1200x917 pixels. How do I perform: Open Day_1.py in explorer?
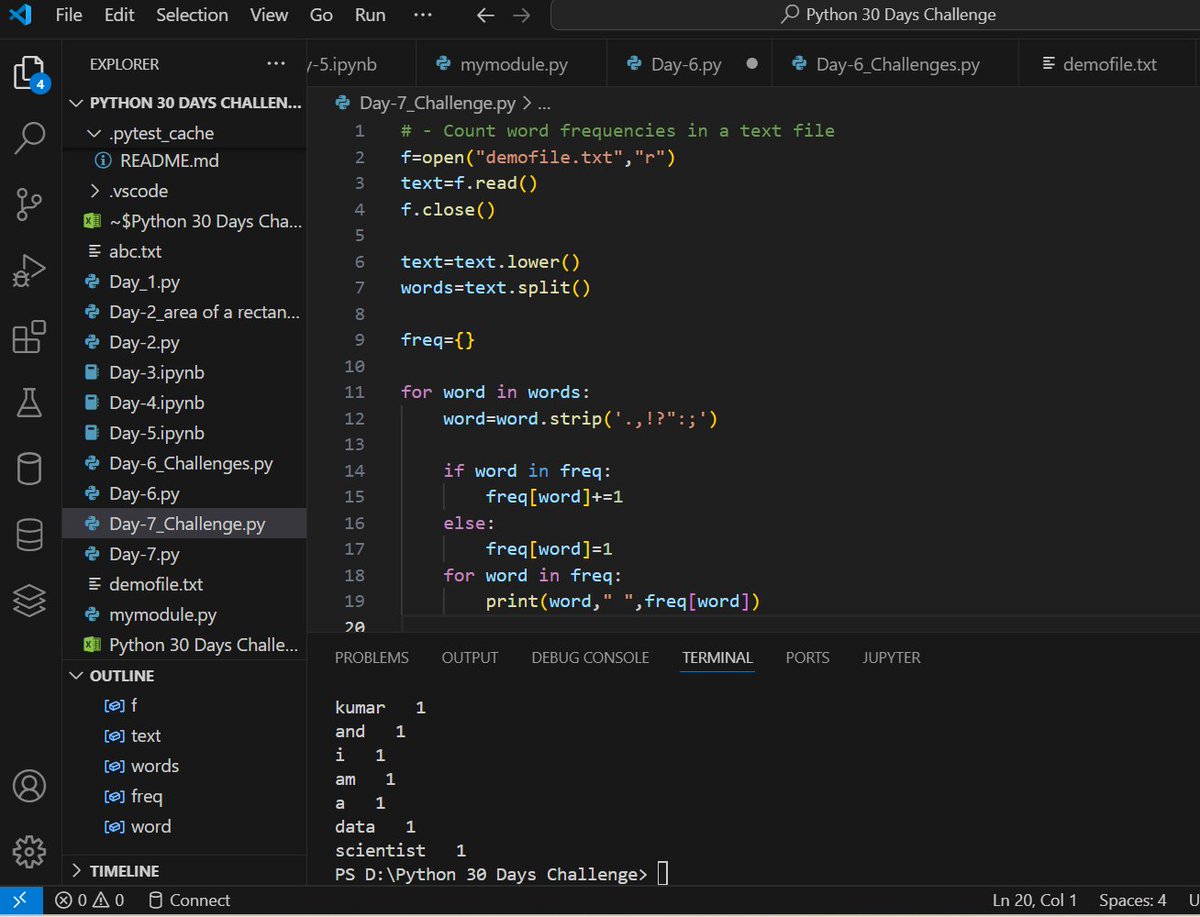185,282
